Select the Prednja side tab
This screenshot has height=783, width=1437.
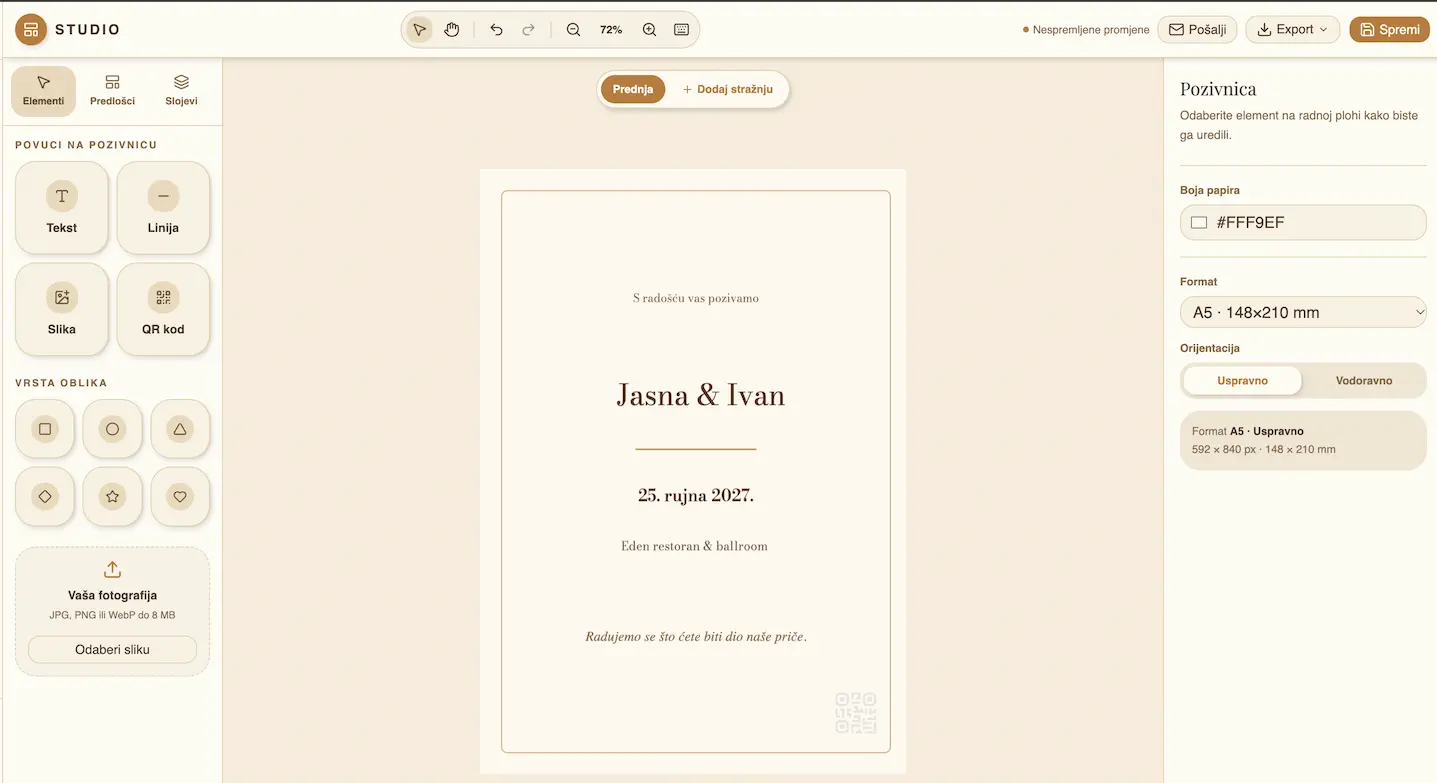pyautogui.click(x=633, y=89)
